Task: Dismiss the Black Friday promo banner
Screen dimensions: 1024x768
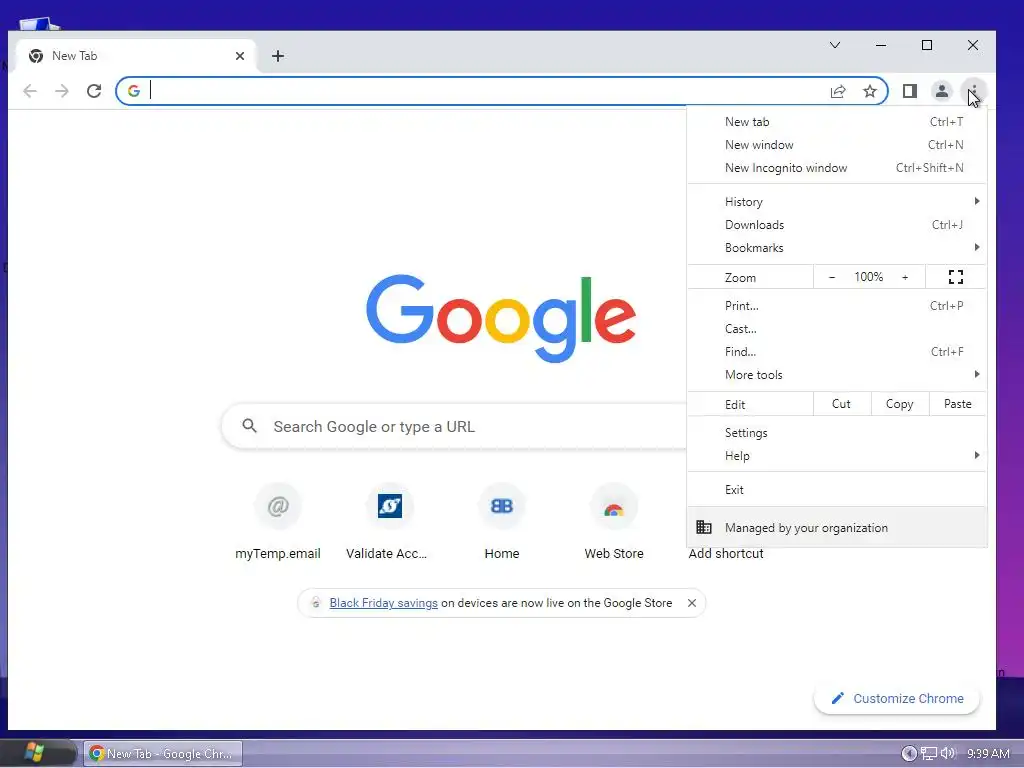Action: 692,603
